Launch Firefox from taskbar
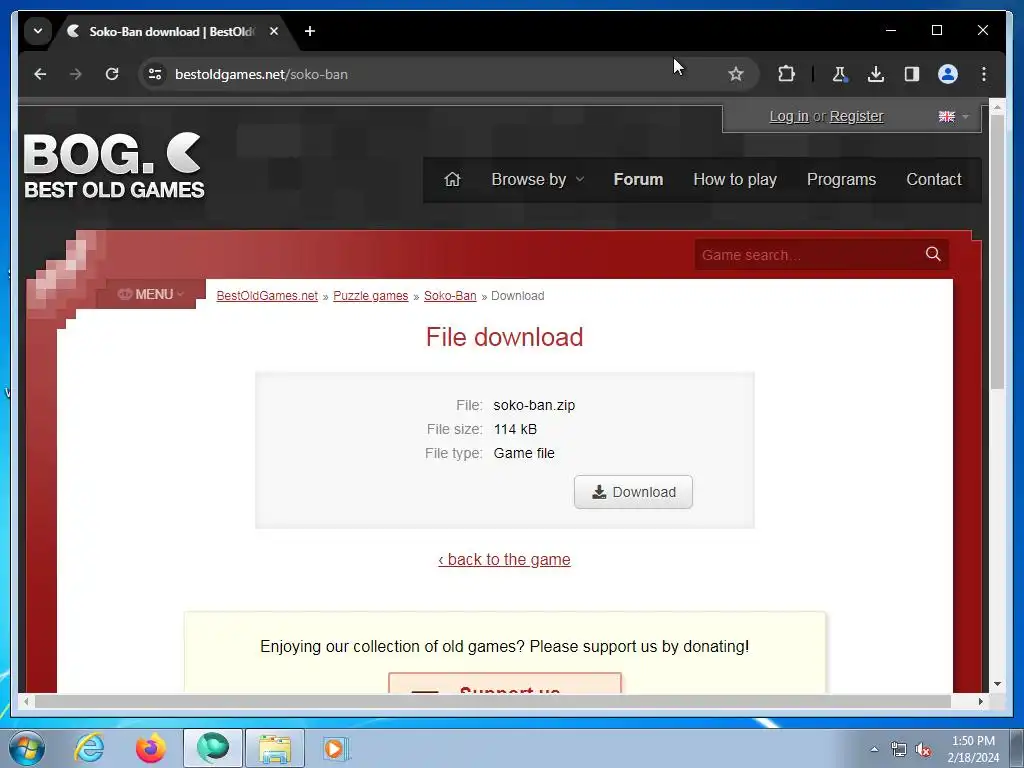 click(x=151, y=748)
